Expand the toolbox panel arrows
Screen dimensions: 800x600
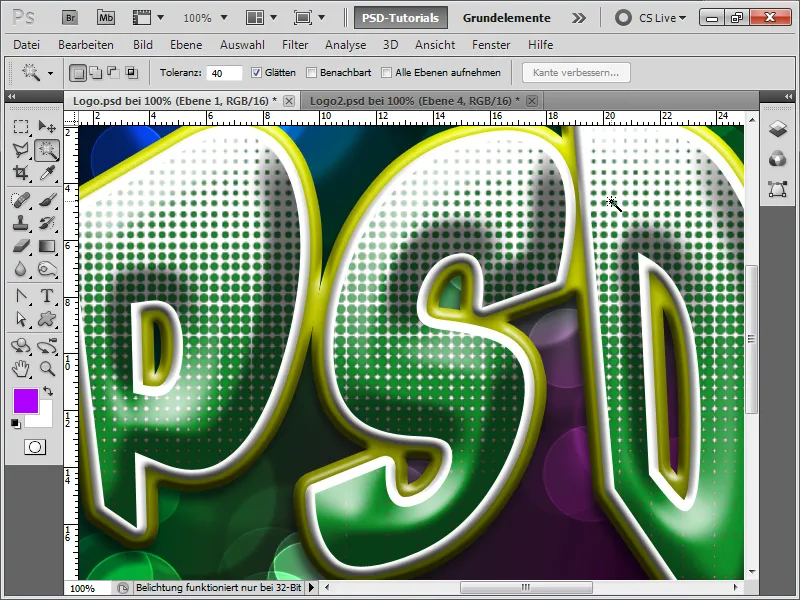(12, 96)
